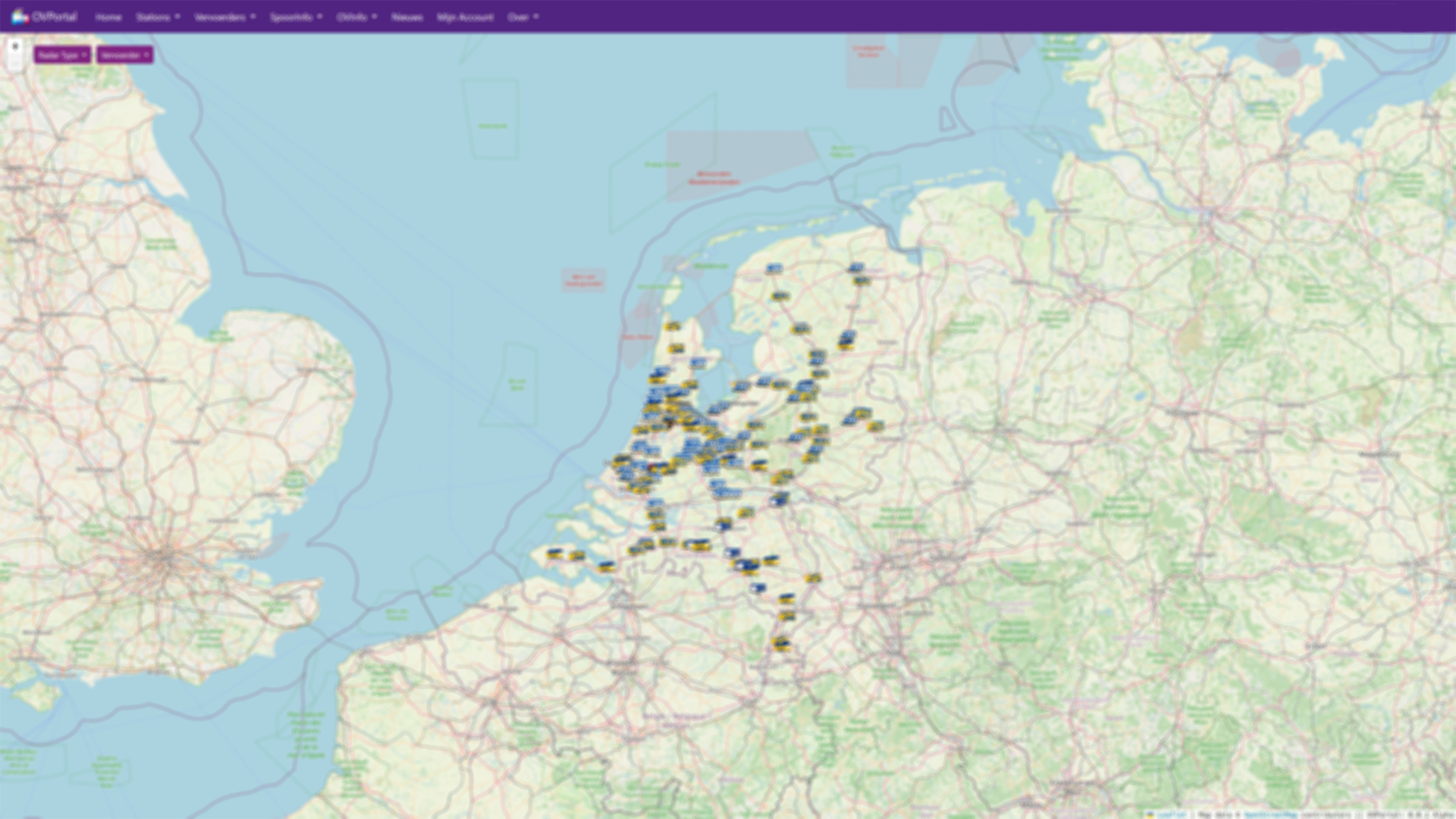1456x819 pixels.
Task: Click the OVPortal logo icon
Action: pos(19,16)
